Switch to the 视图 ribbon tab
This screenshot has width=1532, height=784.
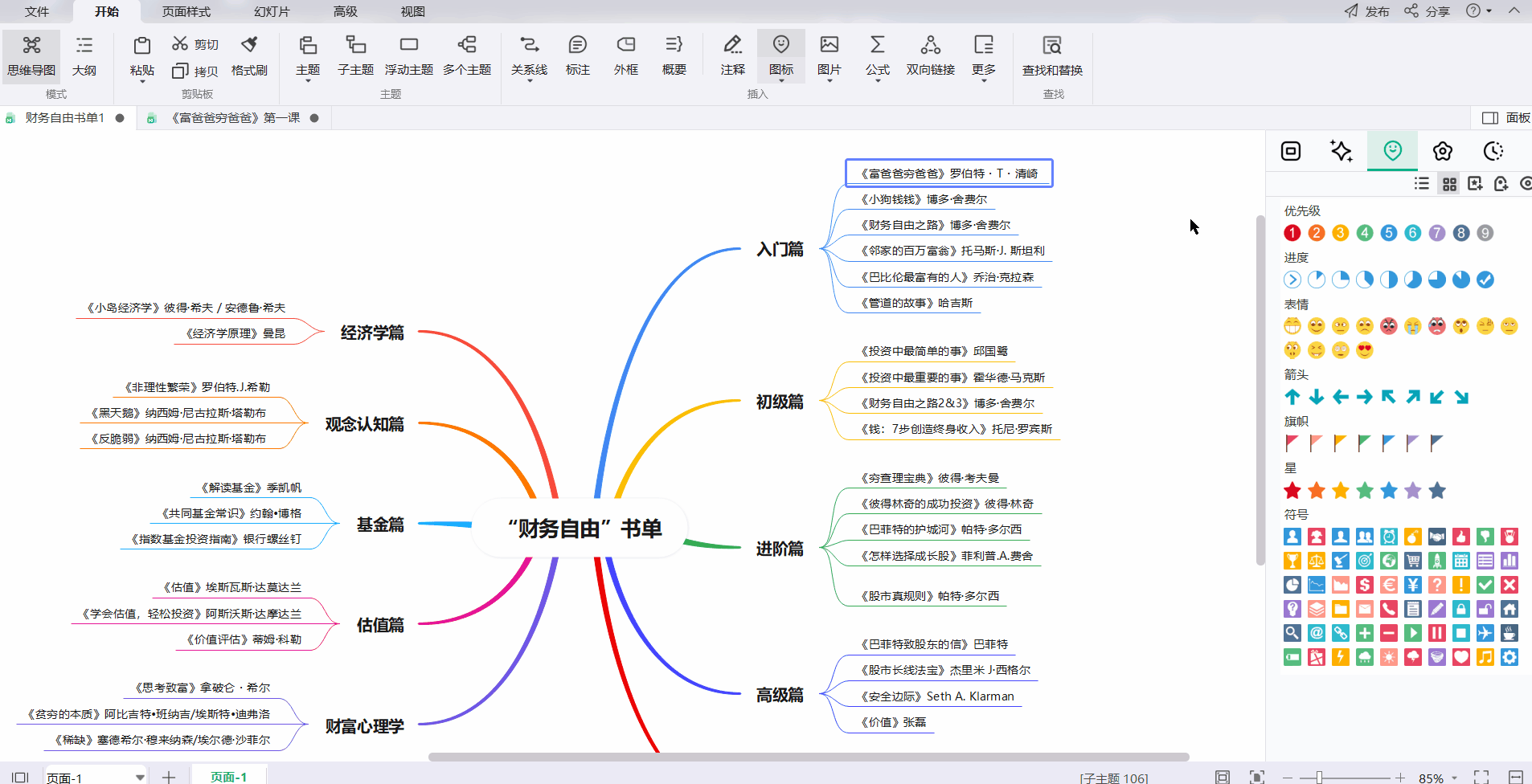413,11
